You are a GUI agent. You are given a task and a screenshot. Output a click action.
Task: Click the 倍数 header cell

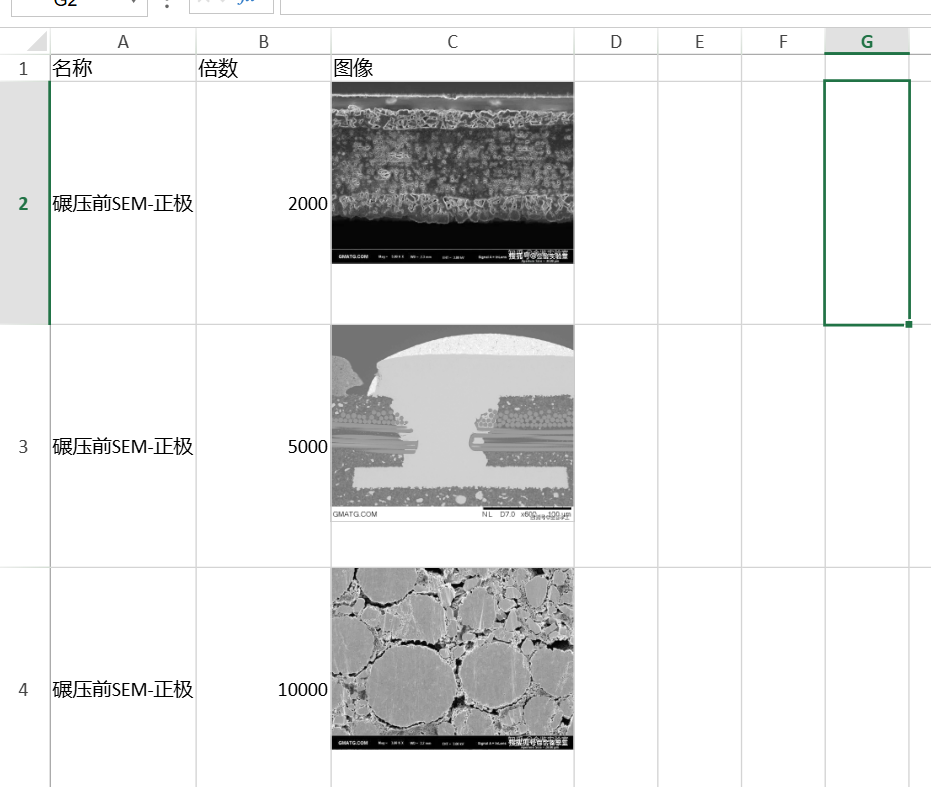coord(263,69)
